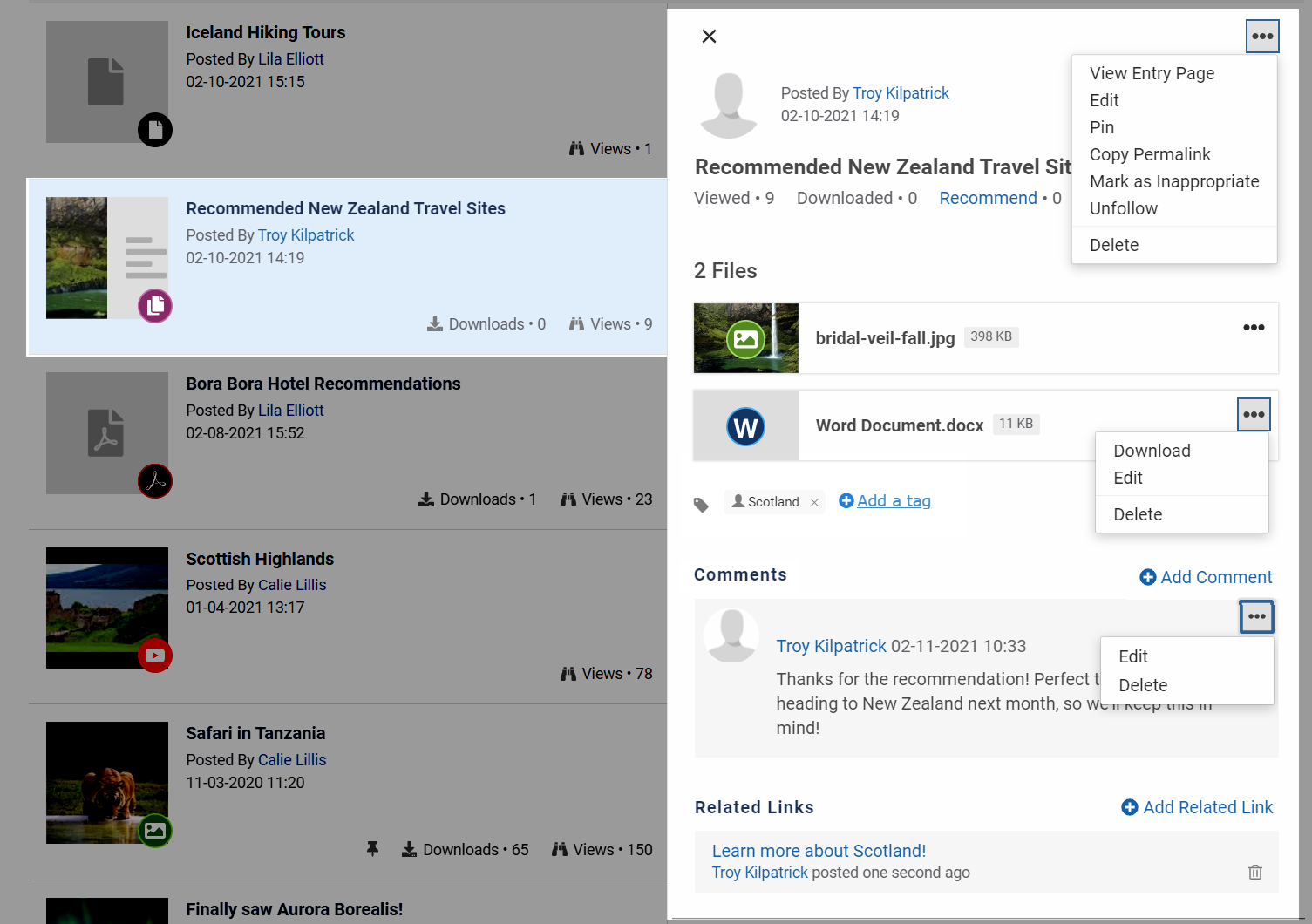Edit the comment from its menu
Image resolution: width=1312 pixels, height=924 pixels.
click(1133, 656)
